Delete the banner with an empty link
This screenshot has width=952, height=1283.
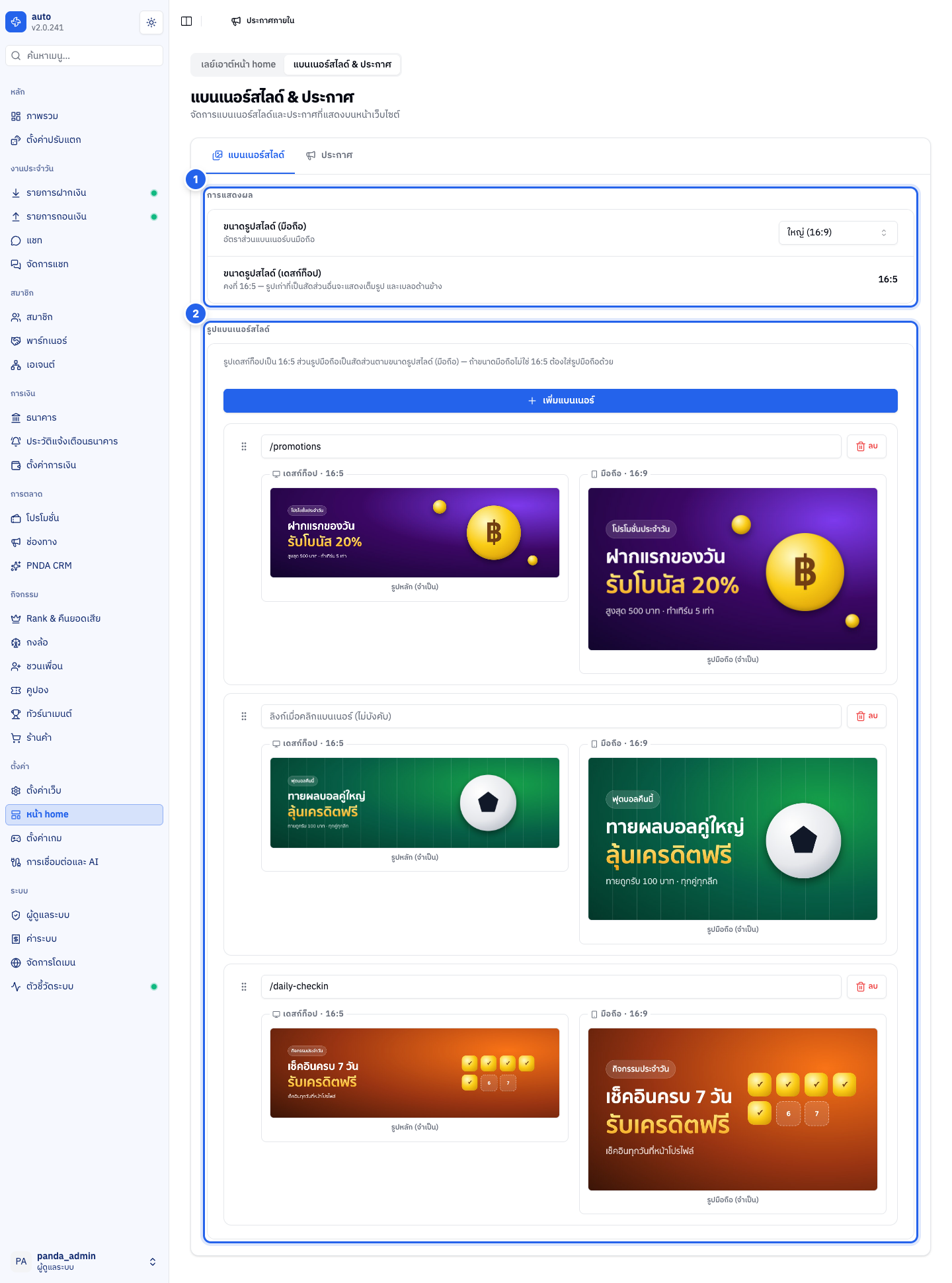tap(867, 716)
